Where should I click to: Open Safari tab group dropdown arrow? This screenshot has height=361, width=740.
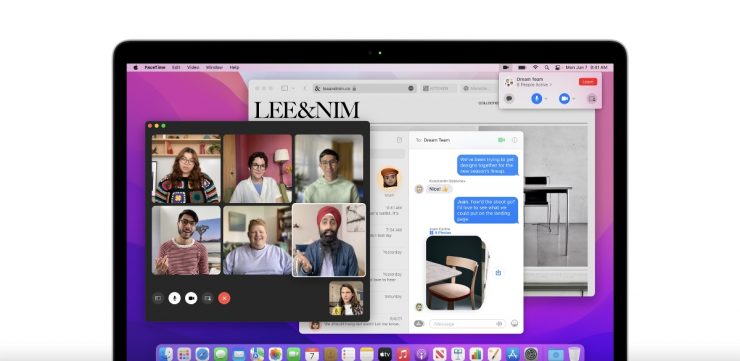[x=293, y=88]
